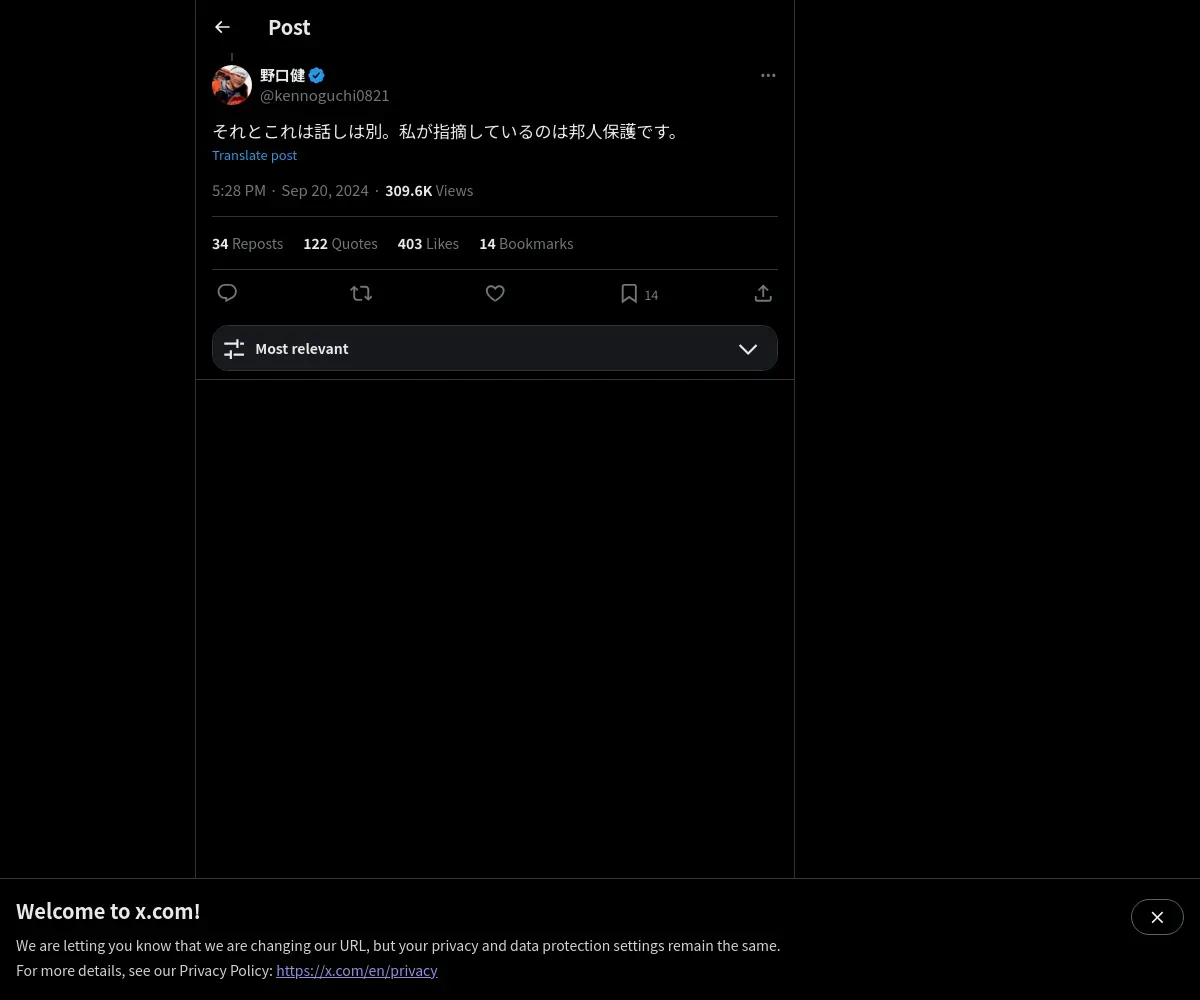This screenshot has width=1200, height=1000.
Task: View the 34 Reposts list
Action: (247, 243)
